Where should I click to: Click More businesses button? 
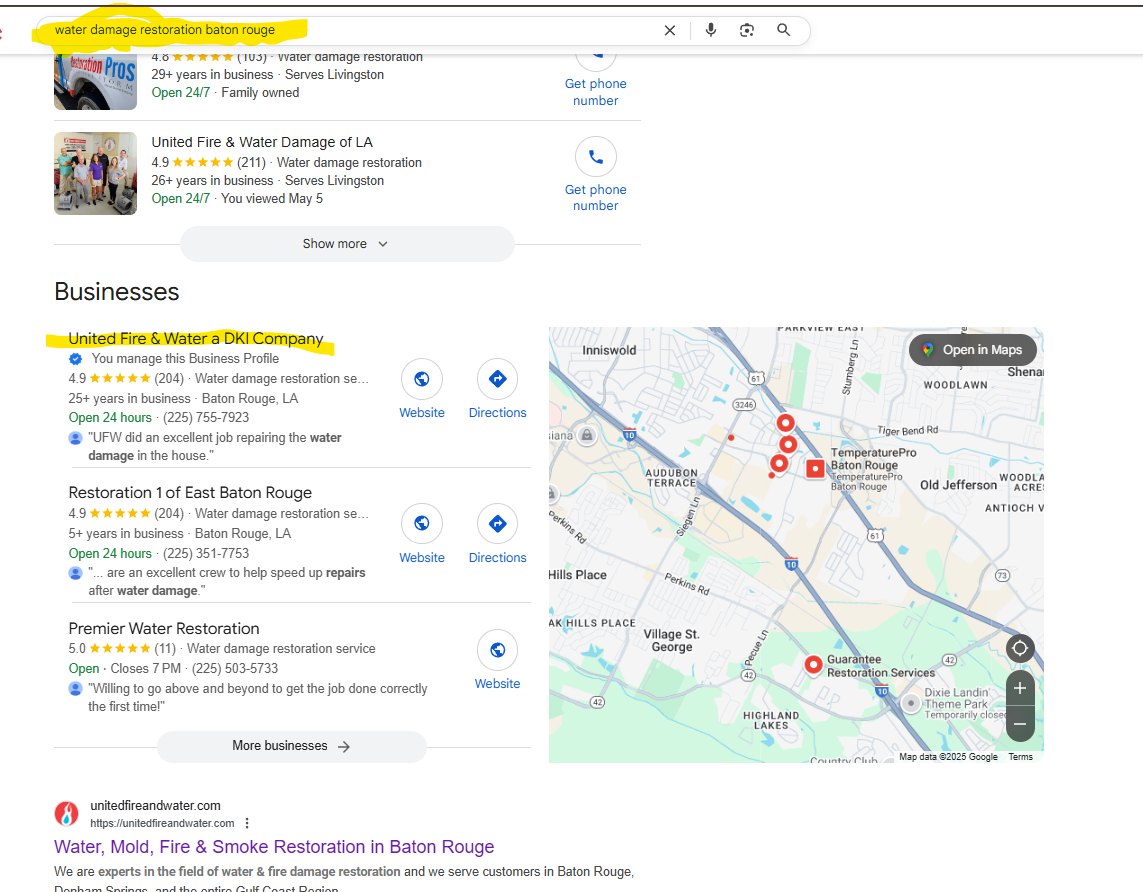tap(292, 746)
